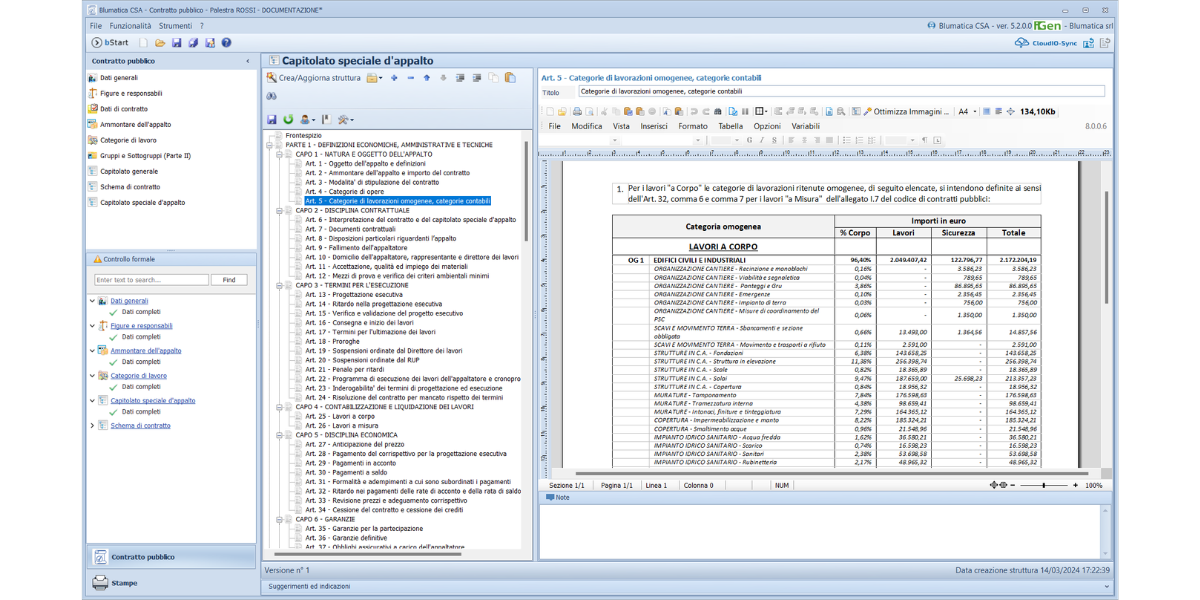The height and width of the screenshot is (600, 1200).
Task: Collapse the CAPO 1 tree node
Action: [x=280, y=155]
